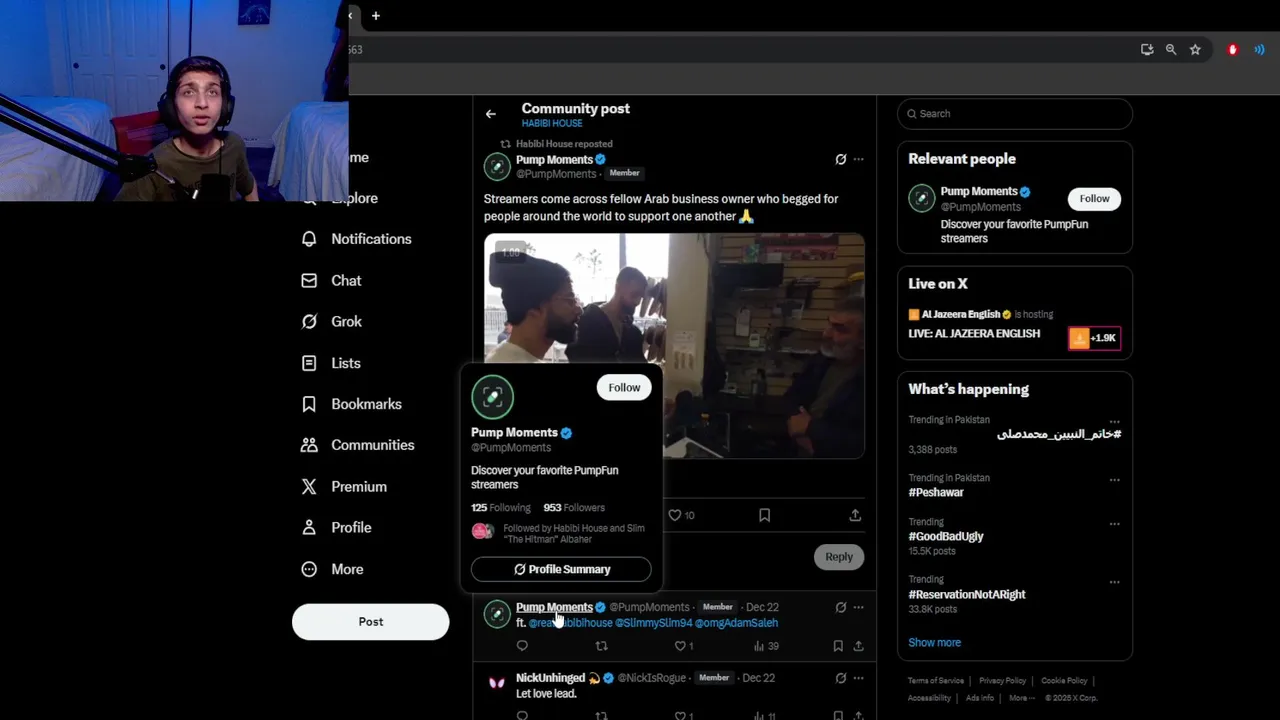Open the #GoodBadUgly trend
1280x720 pixels.
click(946, 536)
